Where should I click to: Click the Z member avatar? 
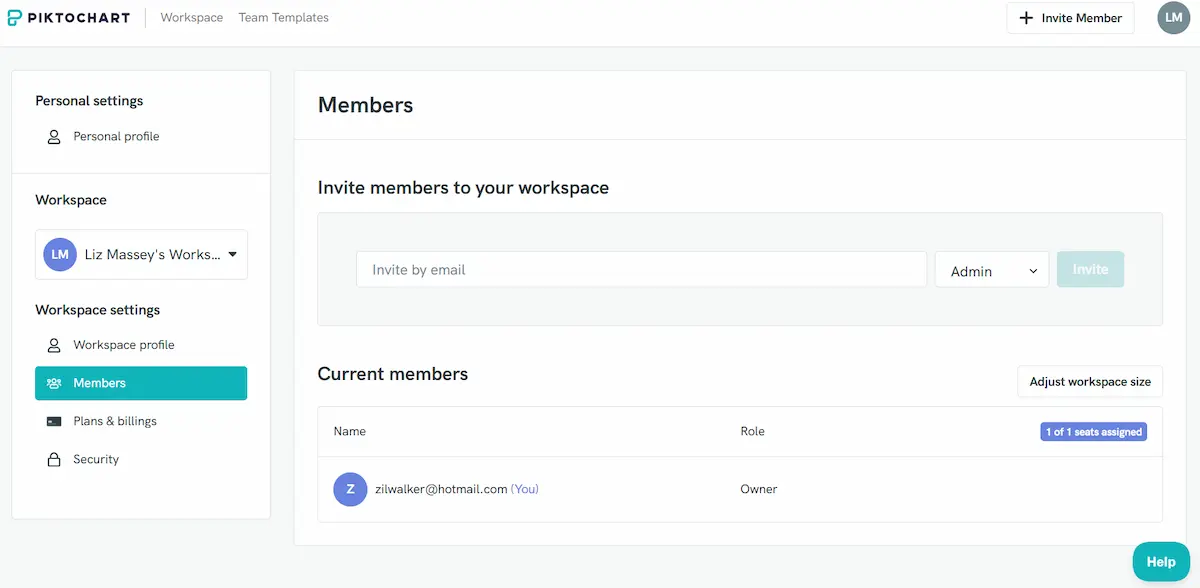tap(350, 489)
